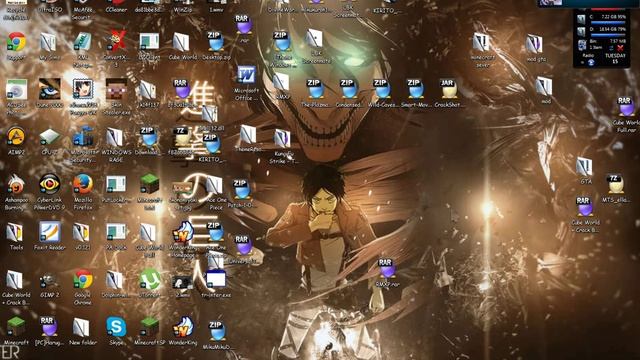This screenshot has height=360, width=640.
Task: Open the New folder icon
Action: tap(81, 327)
